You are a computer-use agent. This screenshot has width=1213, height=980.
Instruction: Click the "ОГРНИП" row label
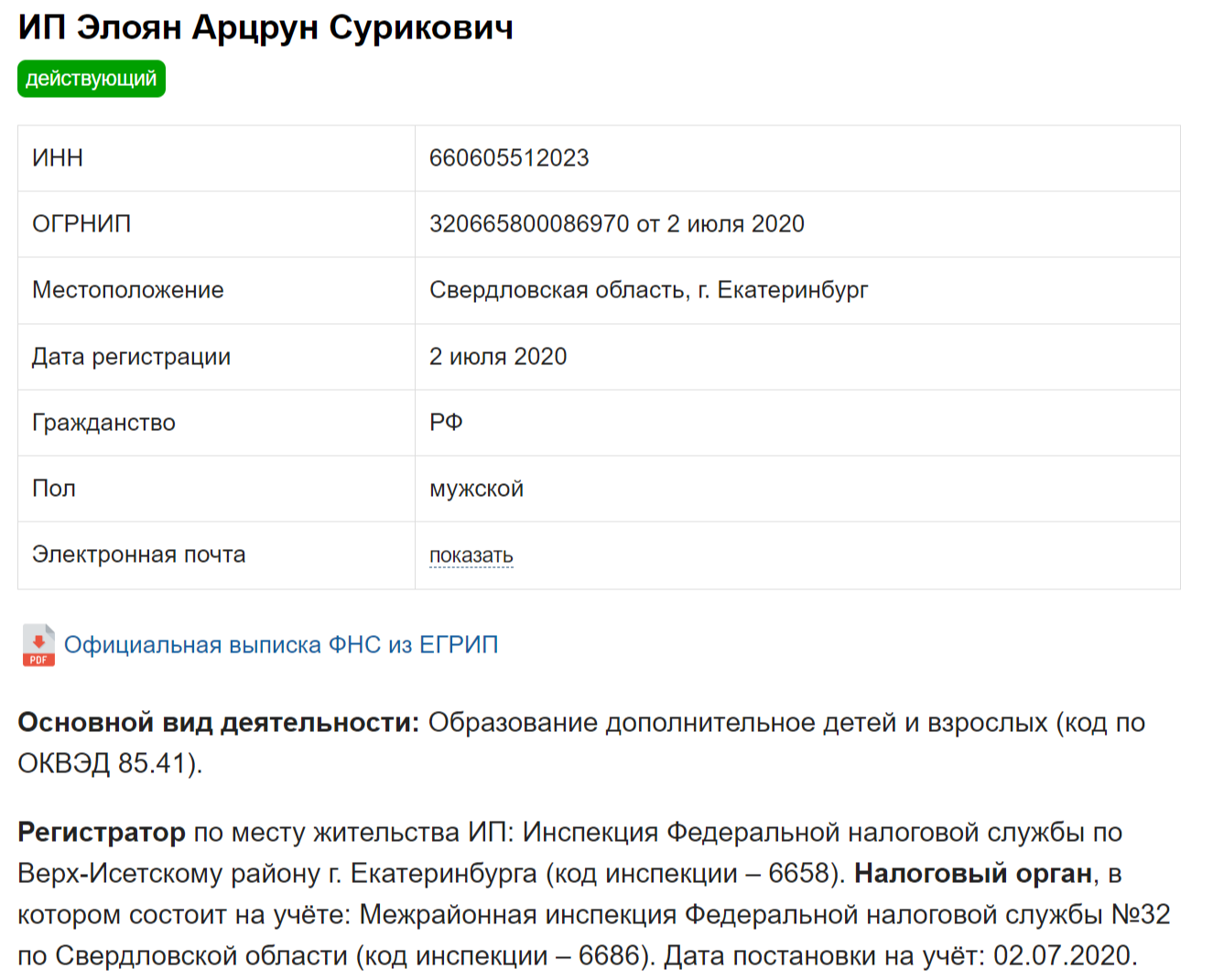[x=81, y=224]
